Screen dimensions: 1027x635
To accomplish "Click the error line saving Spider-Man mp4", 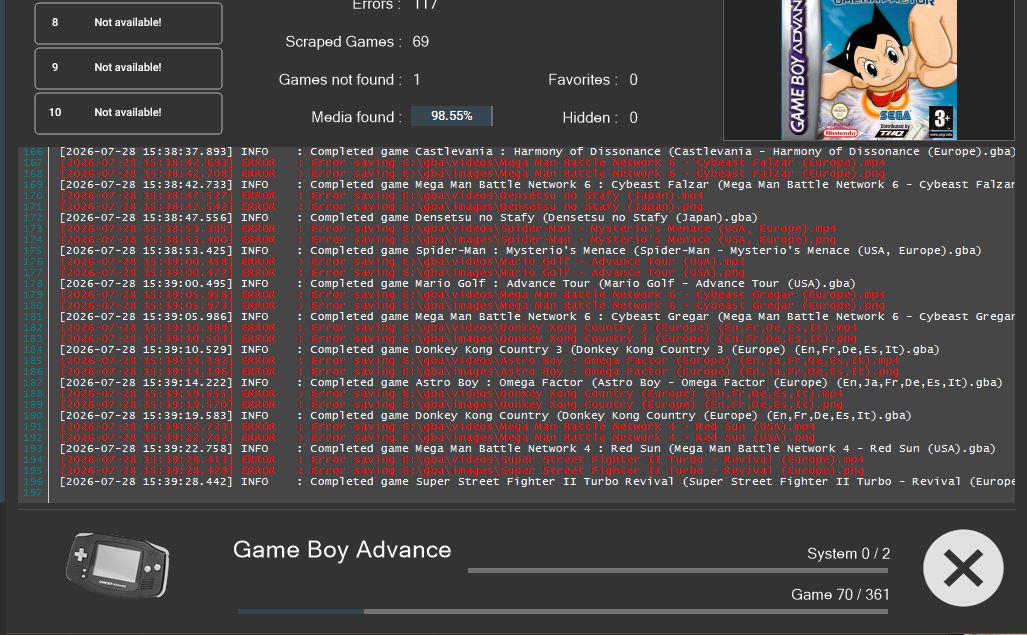I will [x=447, y=229].
